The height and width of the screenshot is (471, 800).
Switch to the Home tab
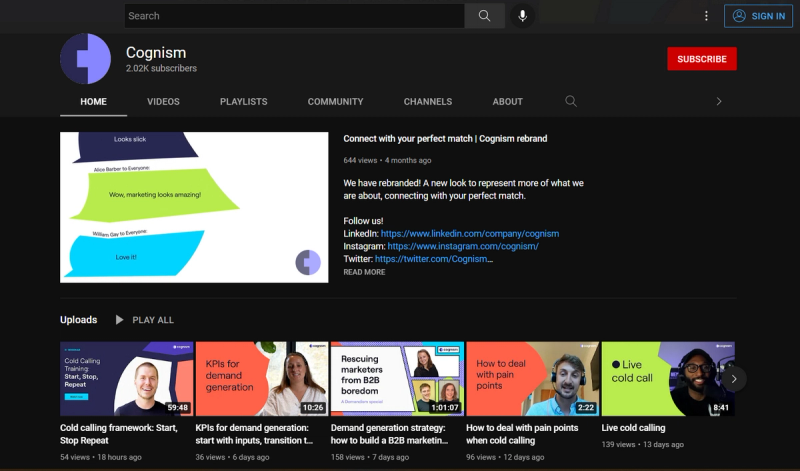pos(93,102)
